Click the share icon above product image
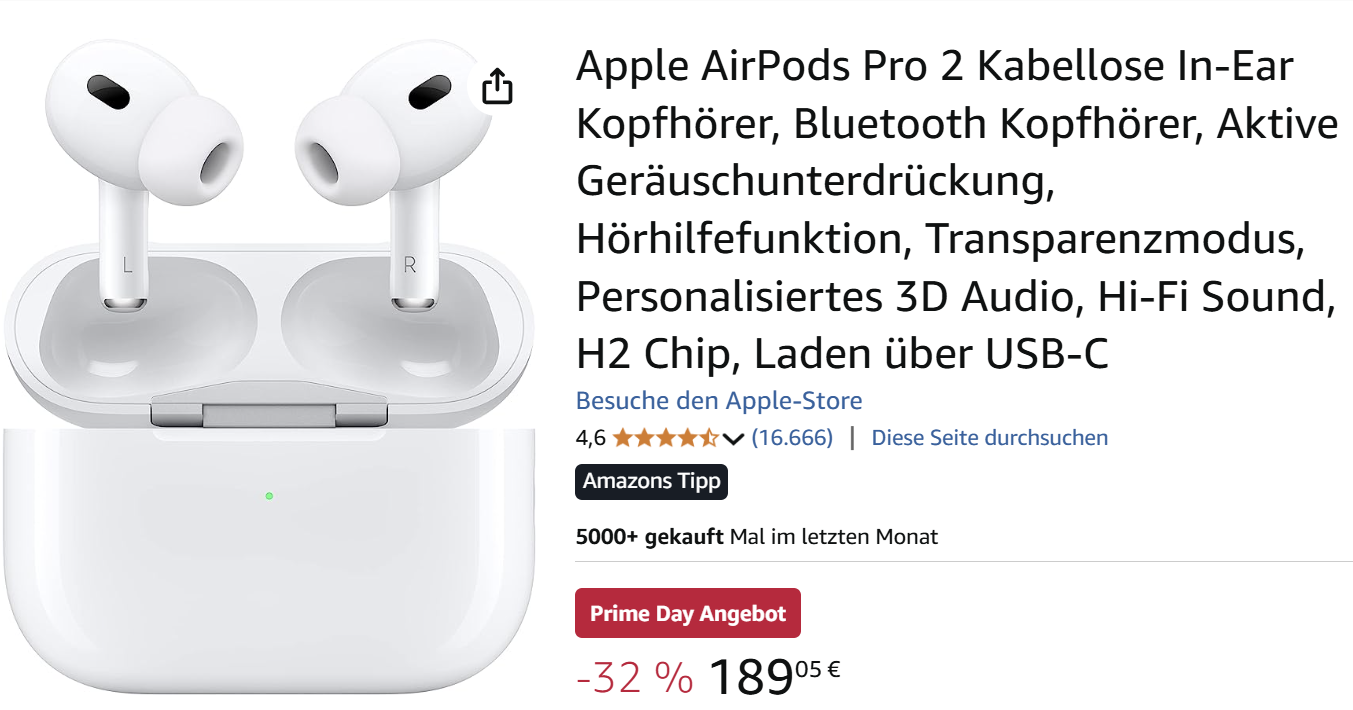Screen dimensions: 1353x710 497,87
